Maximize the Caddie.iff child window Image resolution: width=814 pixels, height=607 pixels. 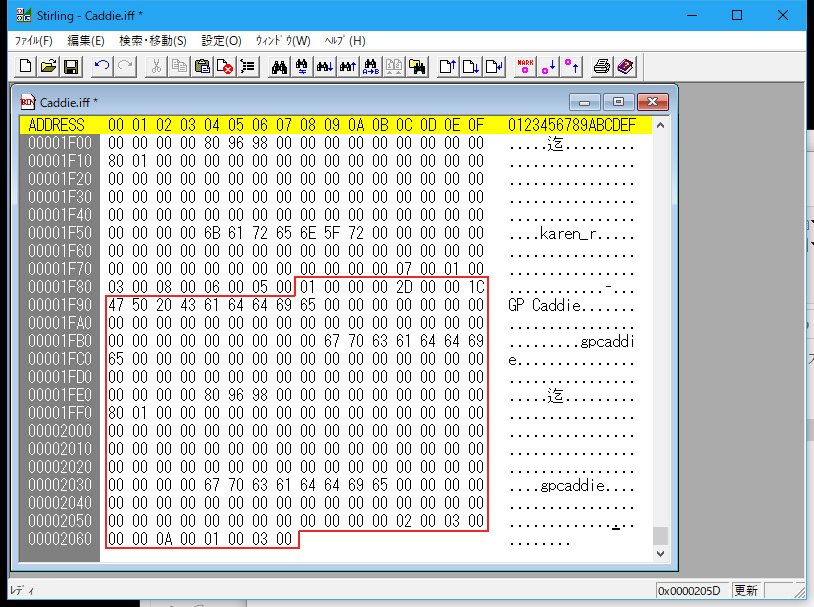tap(618, 102)
